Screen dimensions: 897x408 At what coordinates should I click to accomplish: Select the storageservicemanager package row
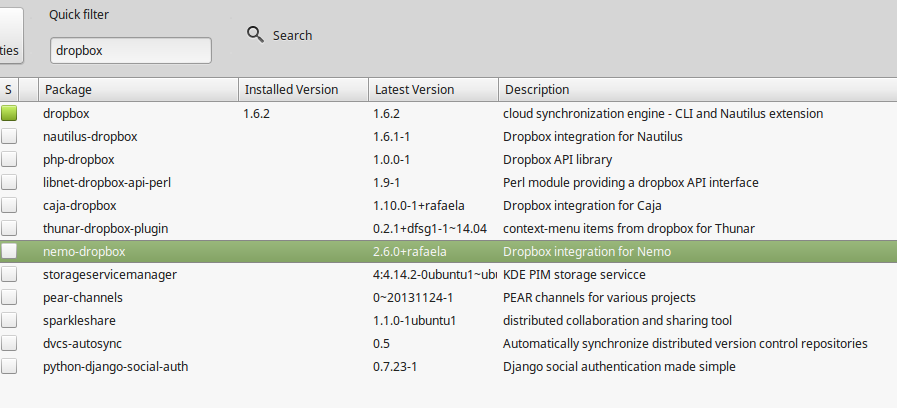[x=448, y=275]
